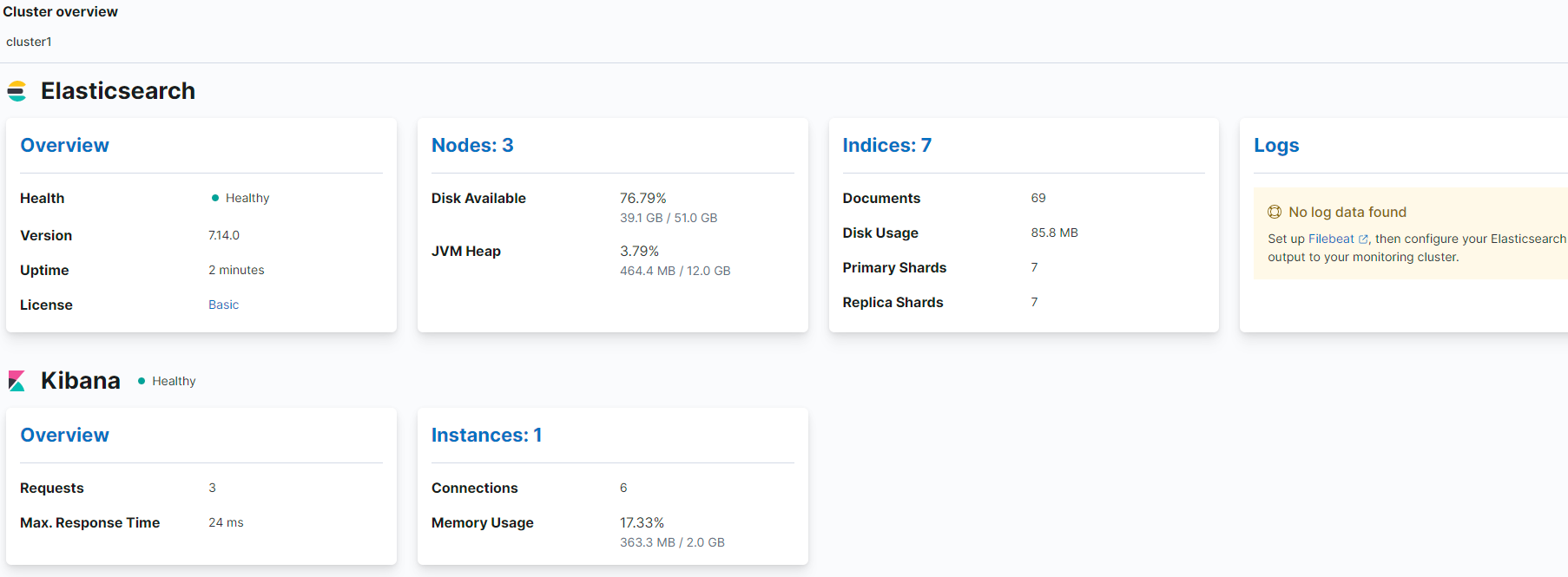
Task: Click the Requests value 3
Action: [212, 488]
